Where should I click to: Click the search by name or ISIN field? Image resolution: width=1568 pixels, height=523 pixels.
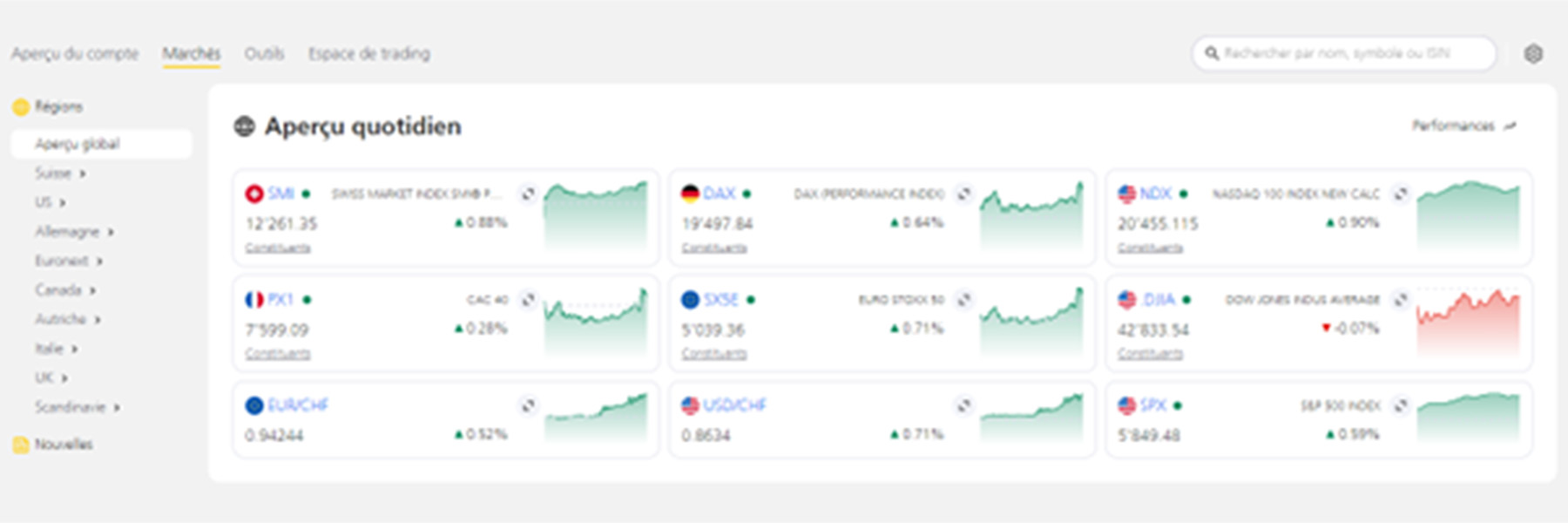pyautogui.click(x=1344, y=54)
